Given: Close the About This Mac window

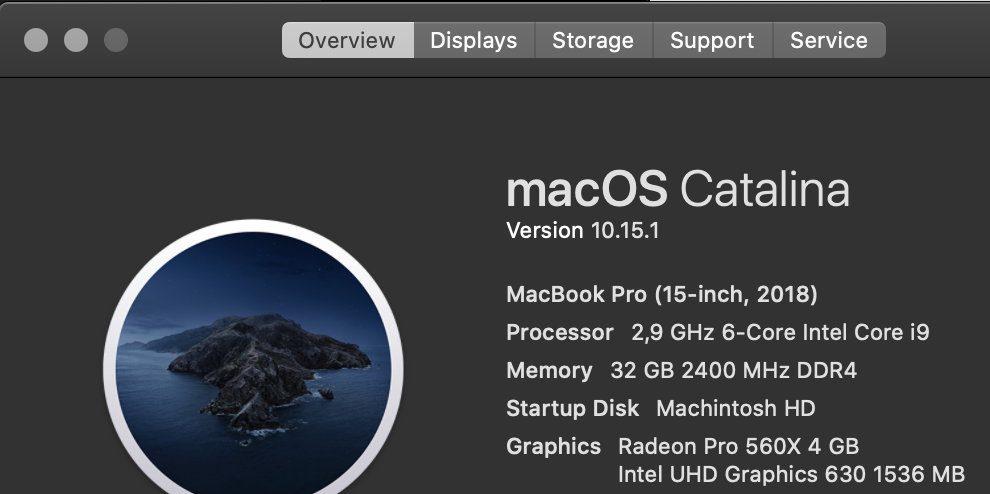Looking at the screenshot, I should 36,40.
